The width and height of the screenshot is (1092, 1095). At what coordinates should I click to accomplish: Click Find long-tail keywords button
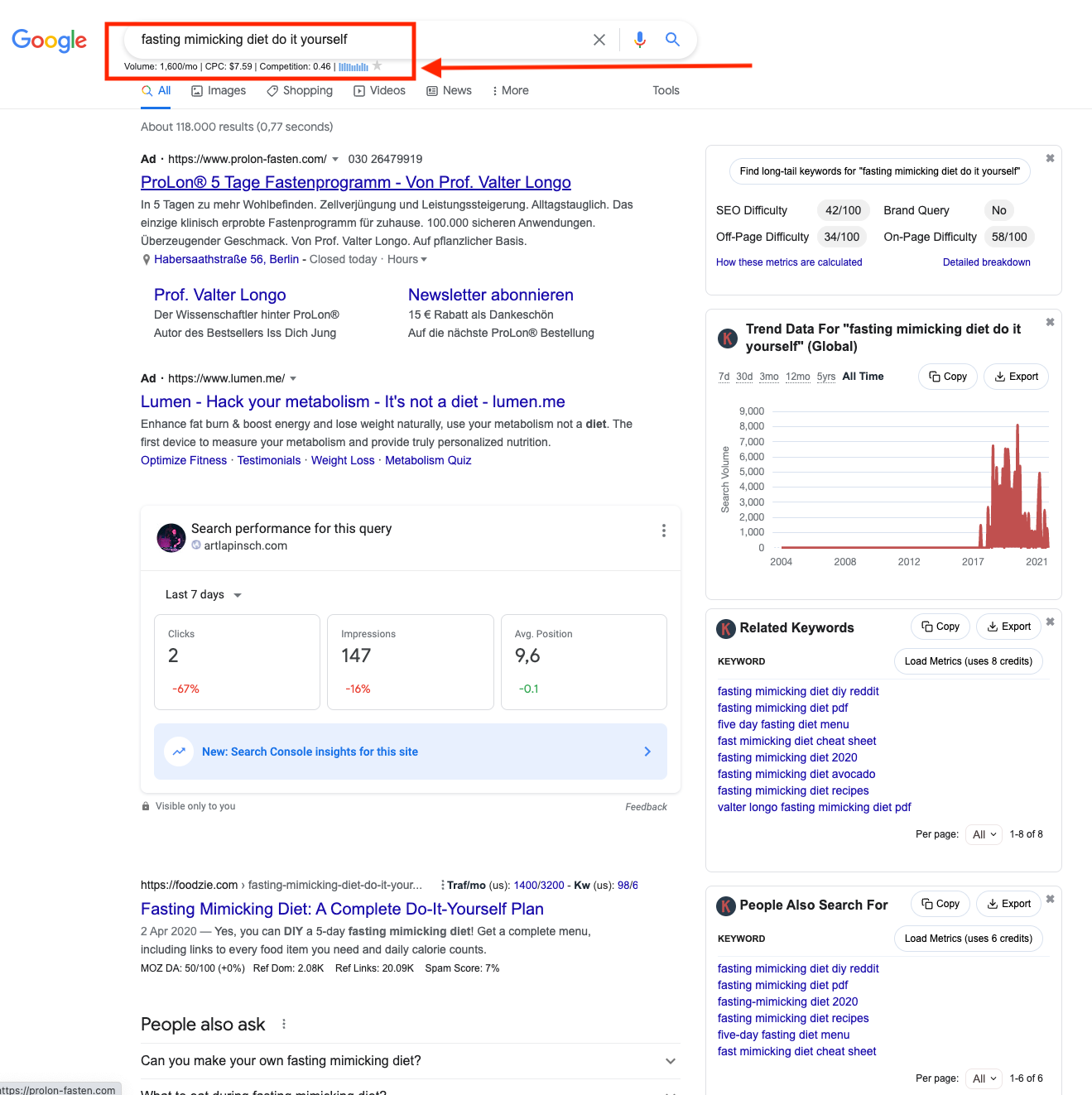point(880,171)
